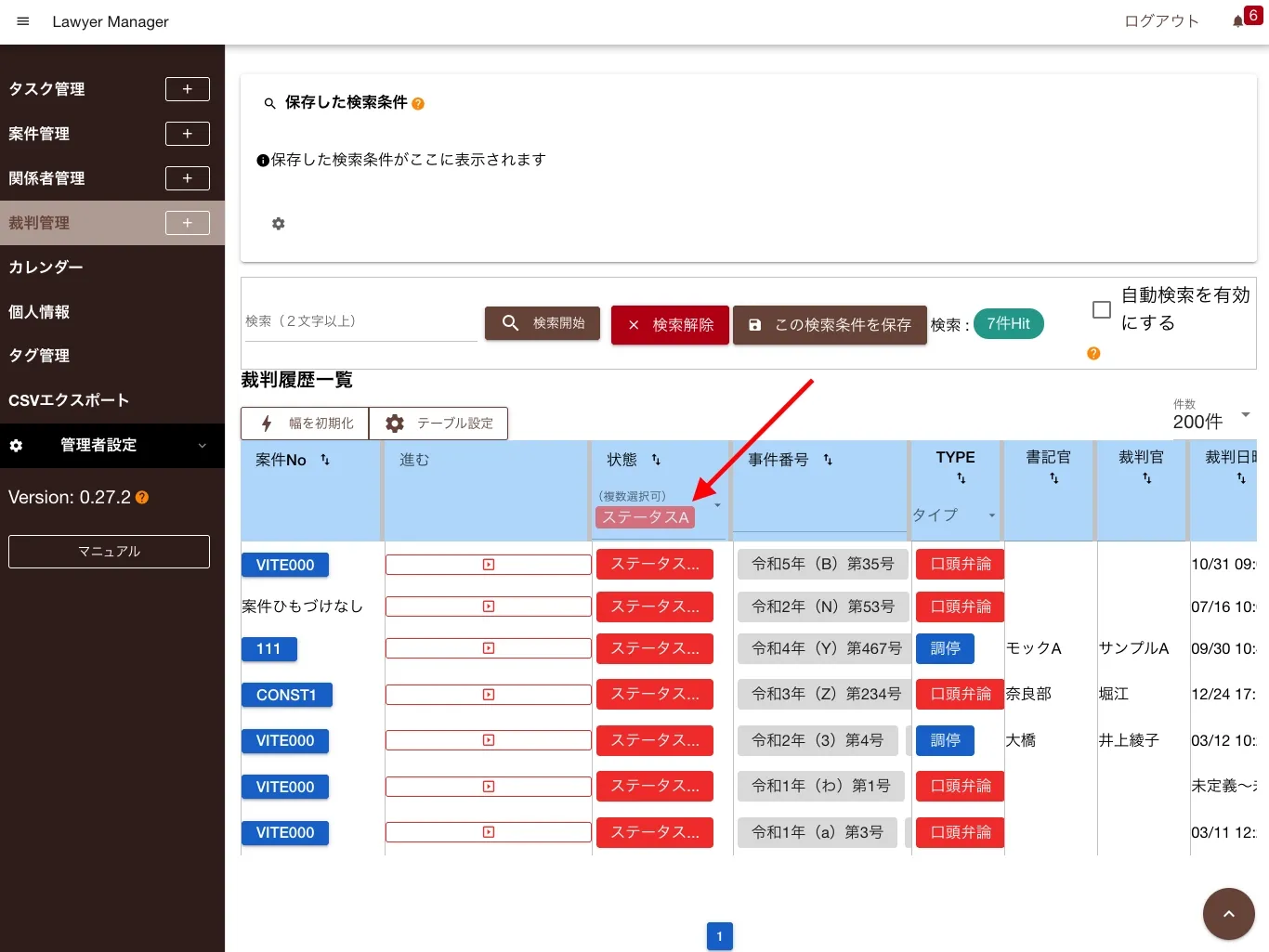Sort by 案件No column
This screenshot has width=1269, height=952.
pyautogui.click(x=325, y=460)
